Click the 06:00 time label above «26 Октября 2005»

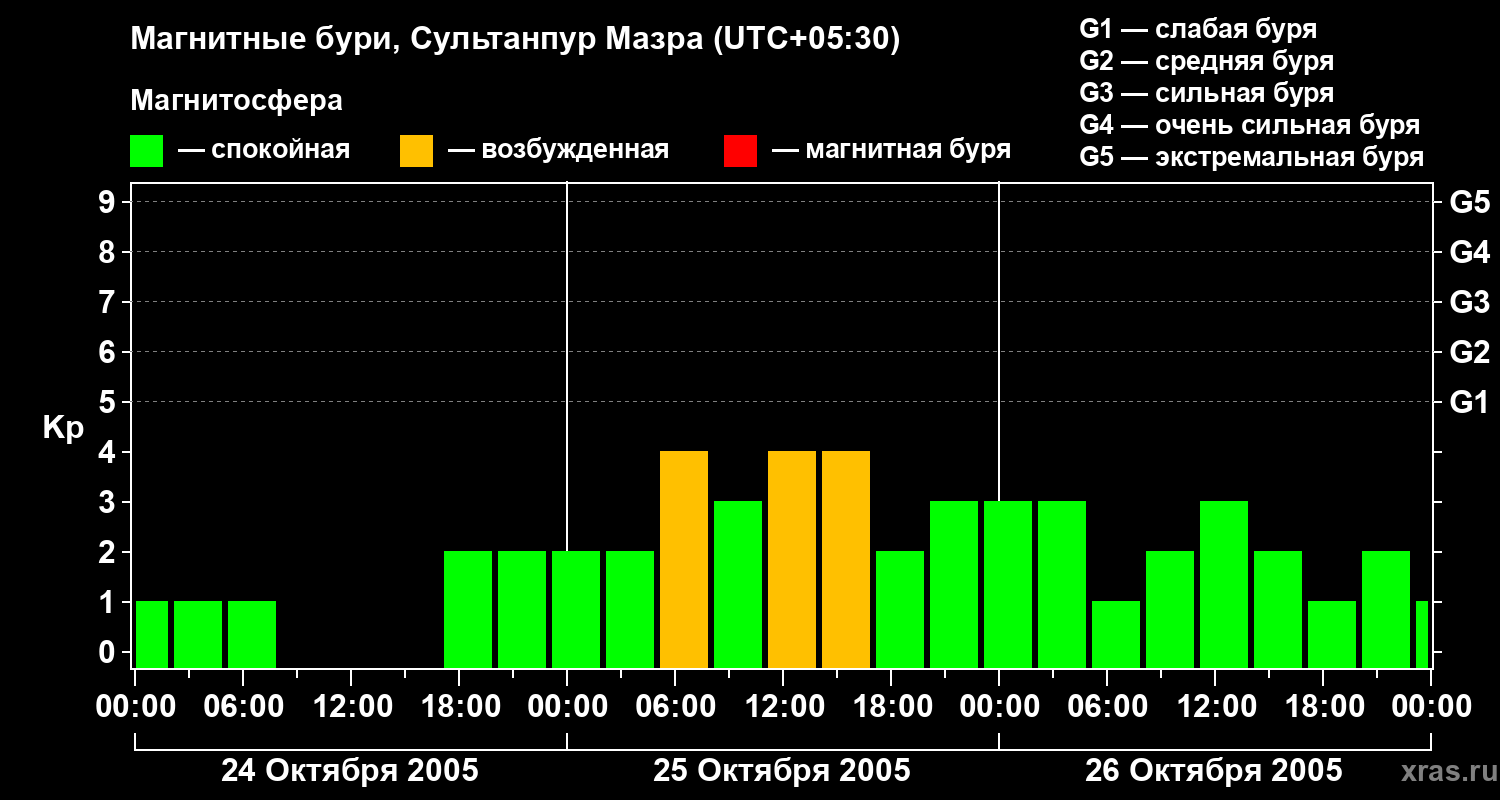tap(1107, 707)
